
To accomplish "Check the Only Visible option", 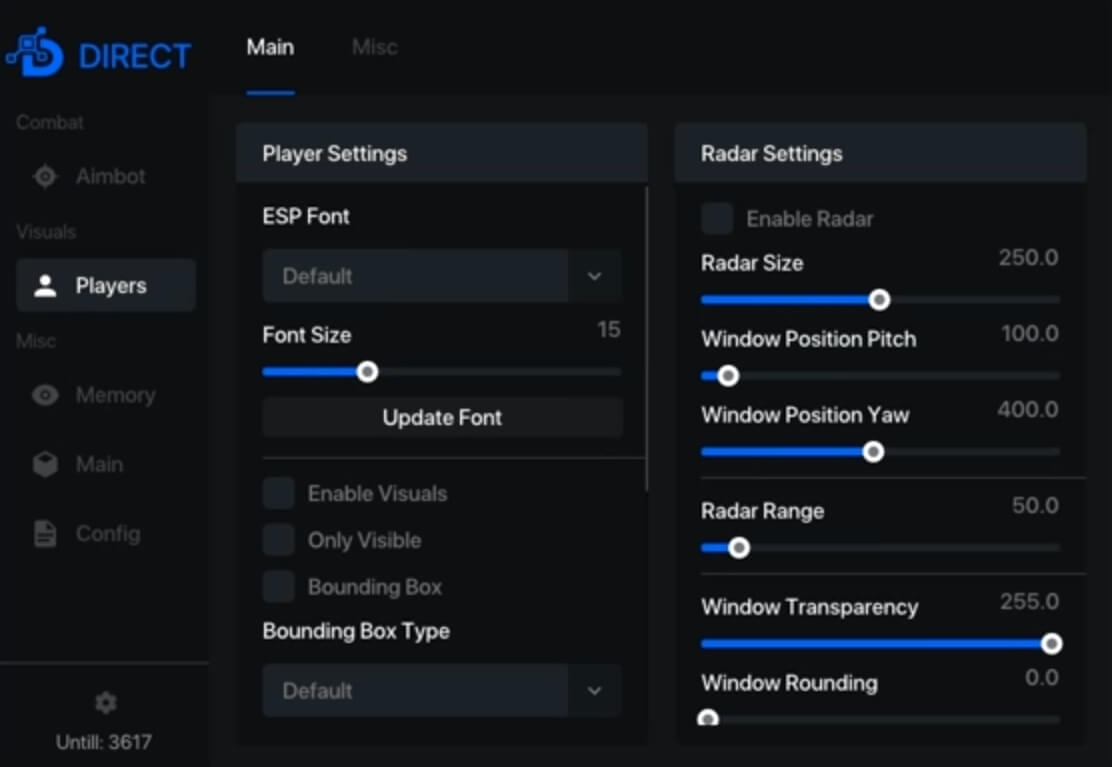I will 278,540.
